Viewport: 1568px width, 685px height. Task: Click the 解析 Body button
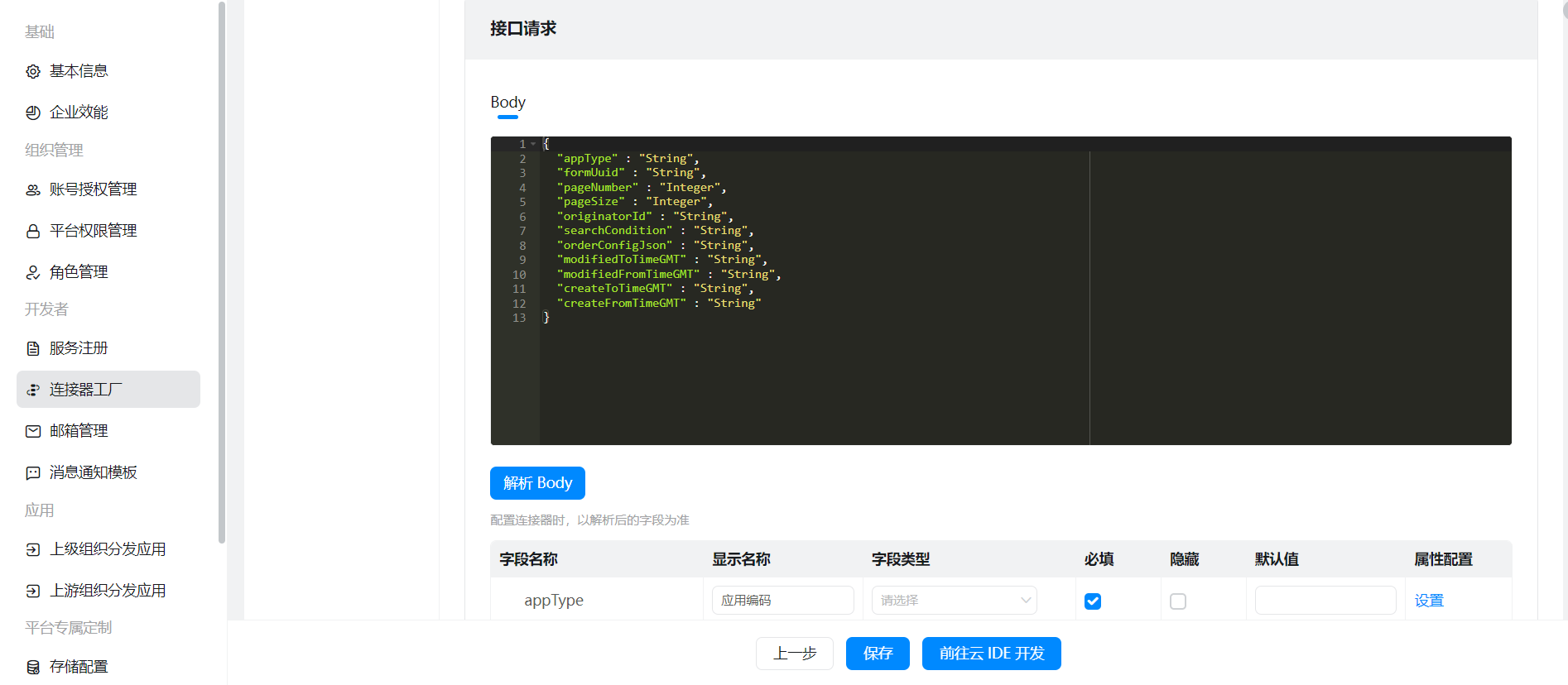point(537,483)
